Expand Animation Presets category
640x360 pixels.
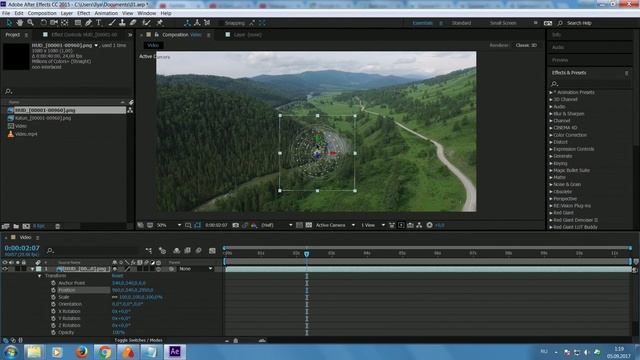click(551, 93)
